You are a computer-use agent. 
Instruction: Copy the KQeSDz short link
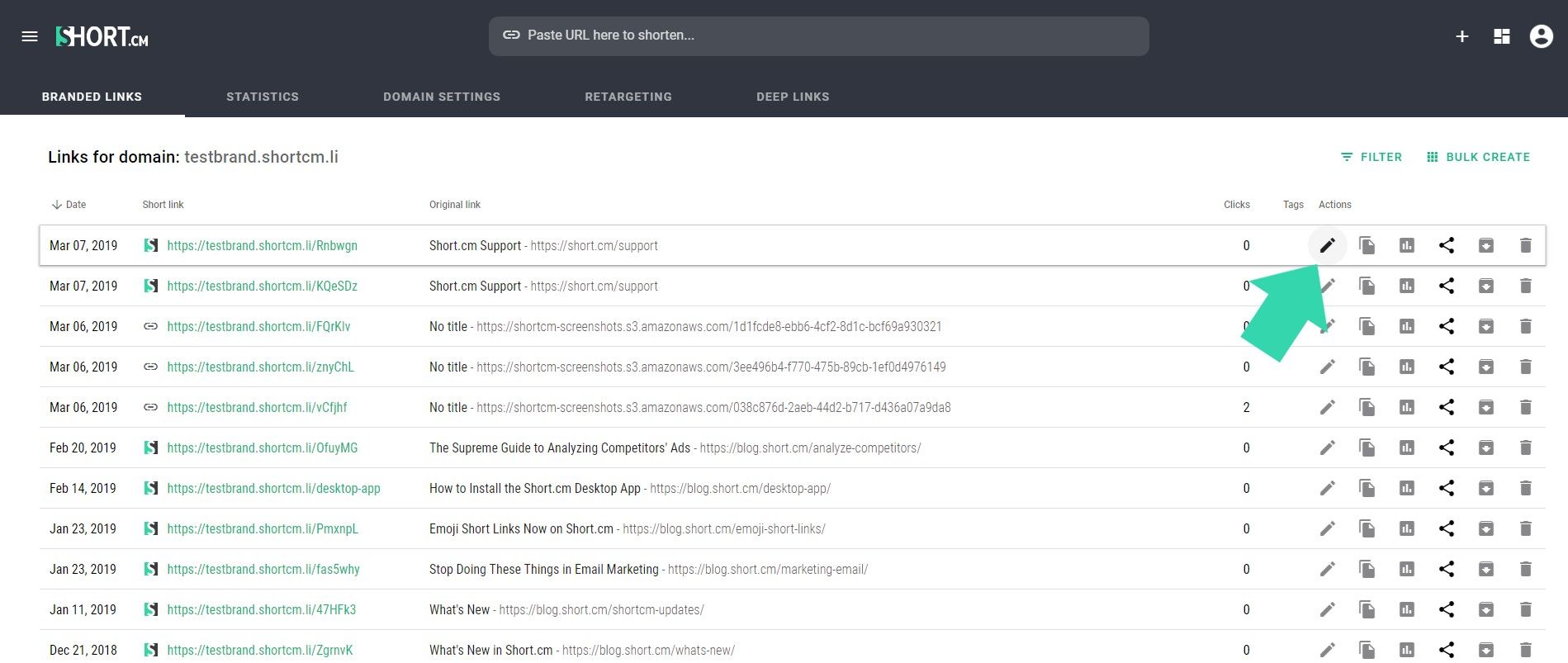pyautogui.click(x=1367, y=286)
